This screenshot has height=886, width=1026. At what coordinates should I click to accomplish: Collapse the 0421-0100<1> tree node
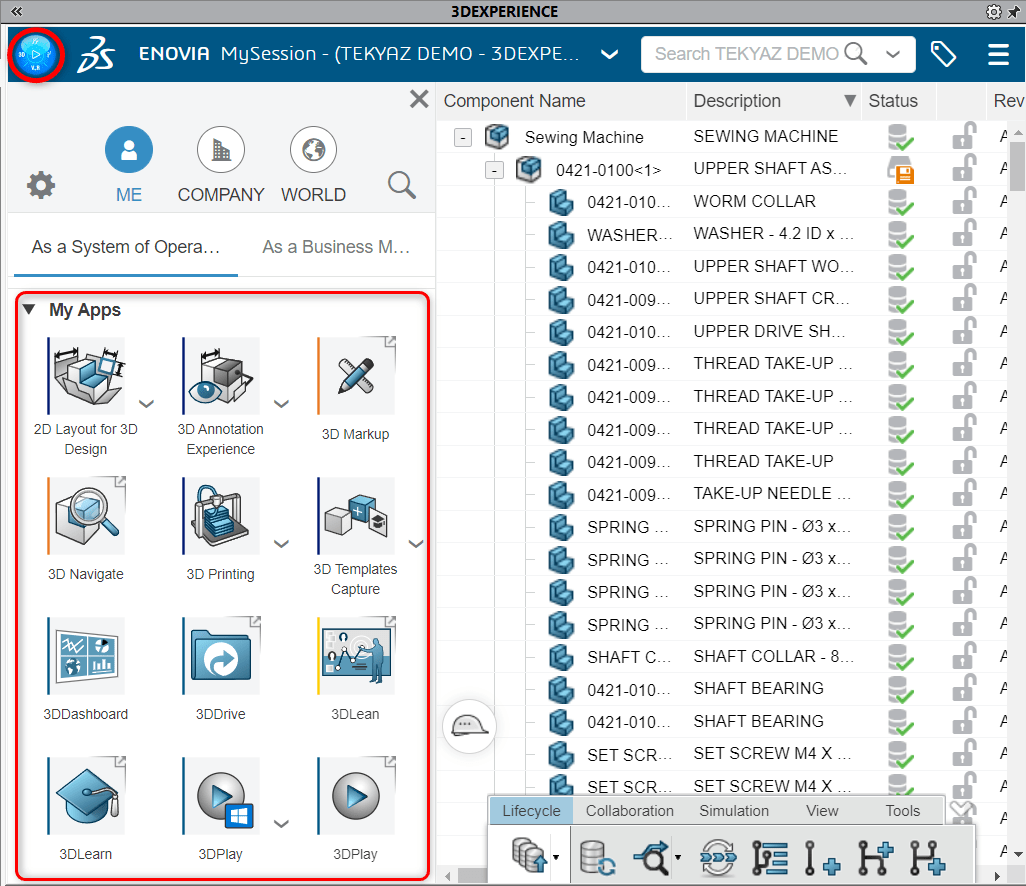(494, 170)
